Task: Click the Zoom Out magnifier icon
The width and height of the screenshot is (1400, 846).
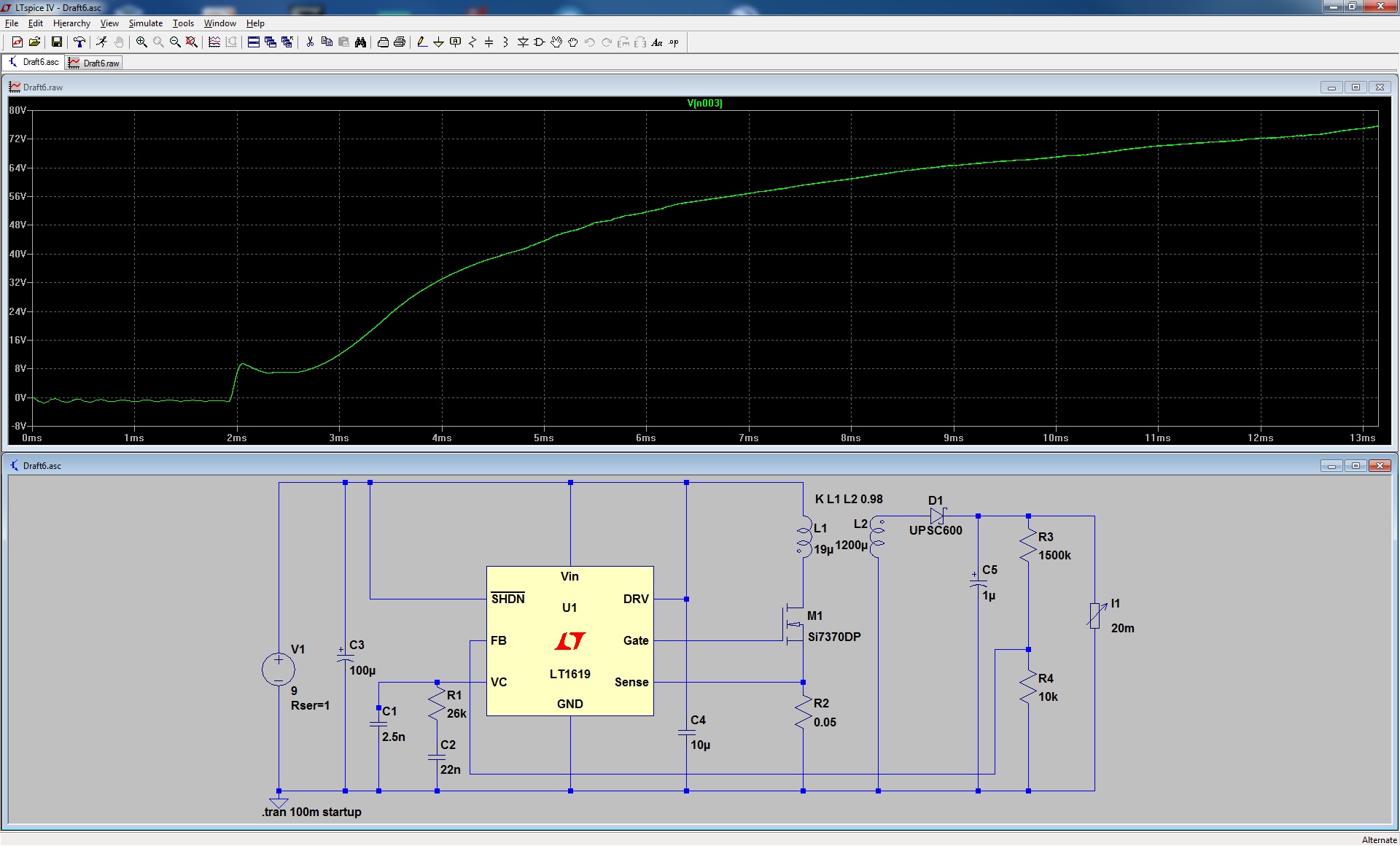Action: click(x=175, y=42)
